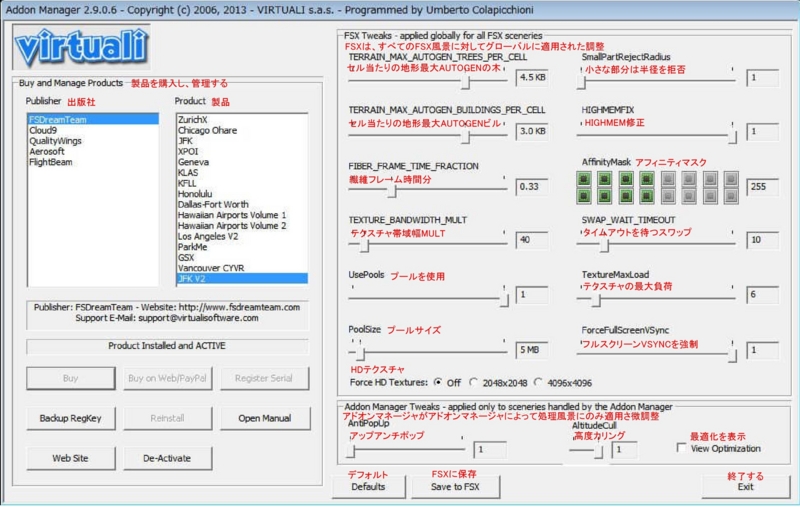
Task: Click the Virtuali logo image
Action: (82, 47)
